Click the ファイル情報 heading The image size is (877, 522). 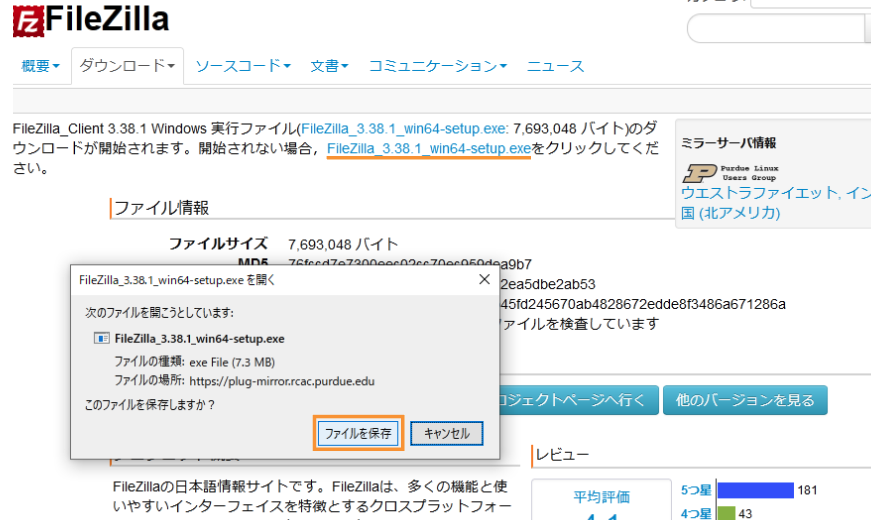tap(162, 208)
